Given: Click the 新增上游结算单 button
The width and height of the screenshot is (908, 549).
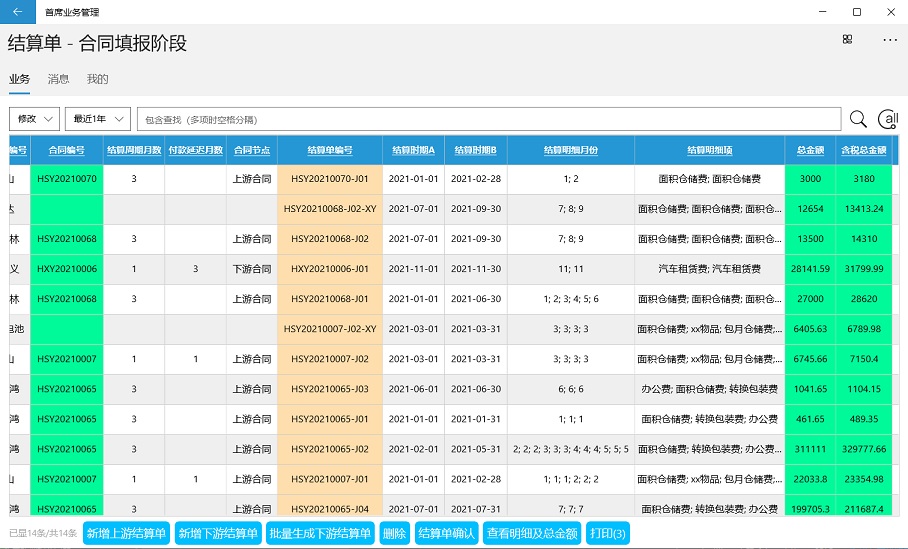Looking at the screenshot, I should click(126, 533).
